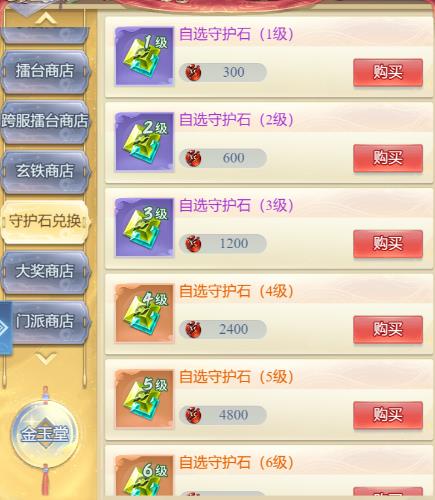Open the 金玉堂 round medallion
435x500 pixels.
(x=45, y=434)
